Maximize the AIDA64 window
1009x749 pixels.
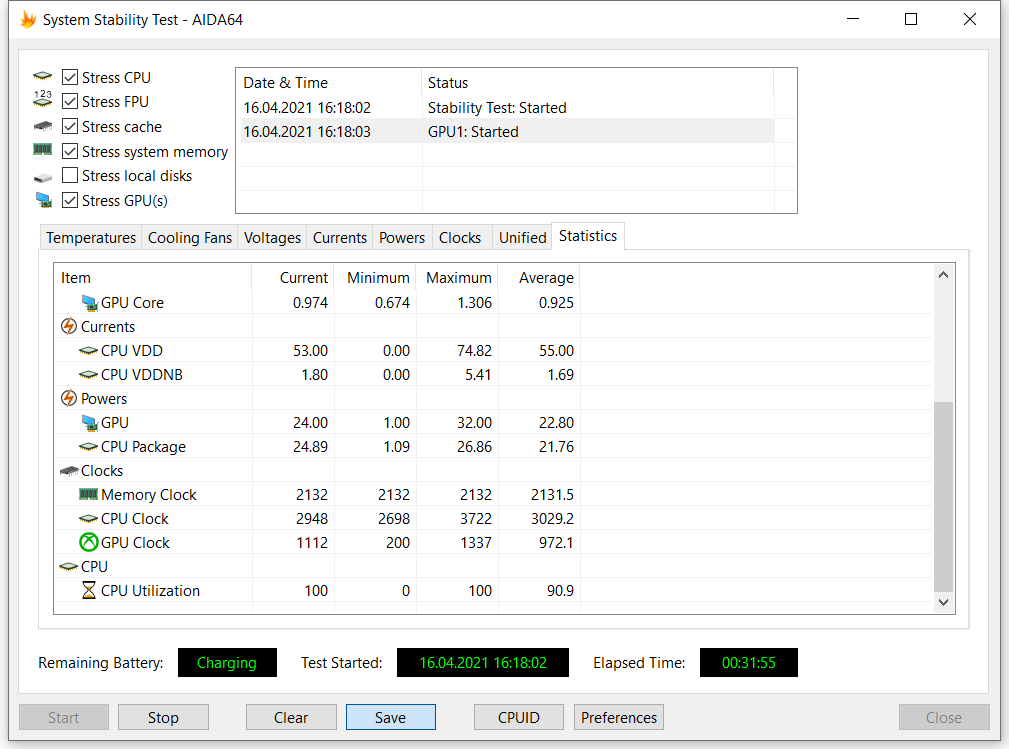911,19
